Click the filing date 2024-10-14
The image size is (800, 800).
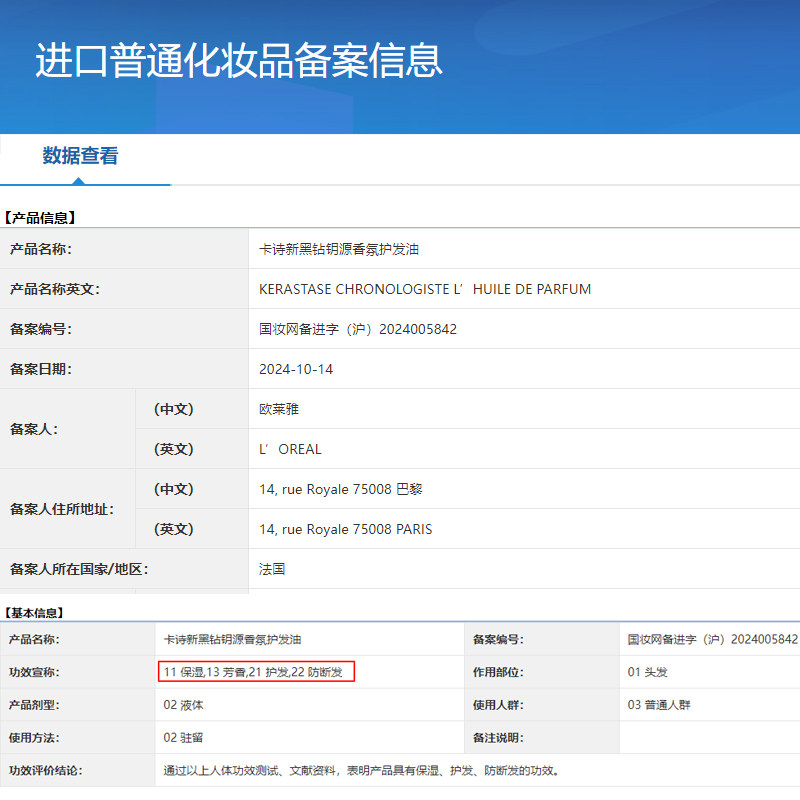tap(296, 369)
